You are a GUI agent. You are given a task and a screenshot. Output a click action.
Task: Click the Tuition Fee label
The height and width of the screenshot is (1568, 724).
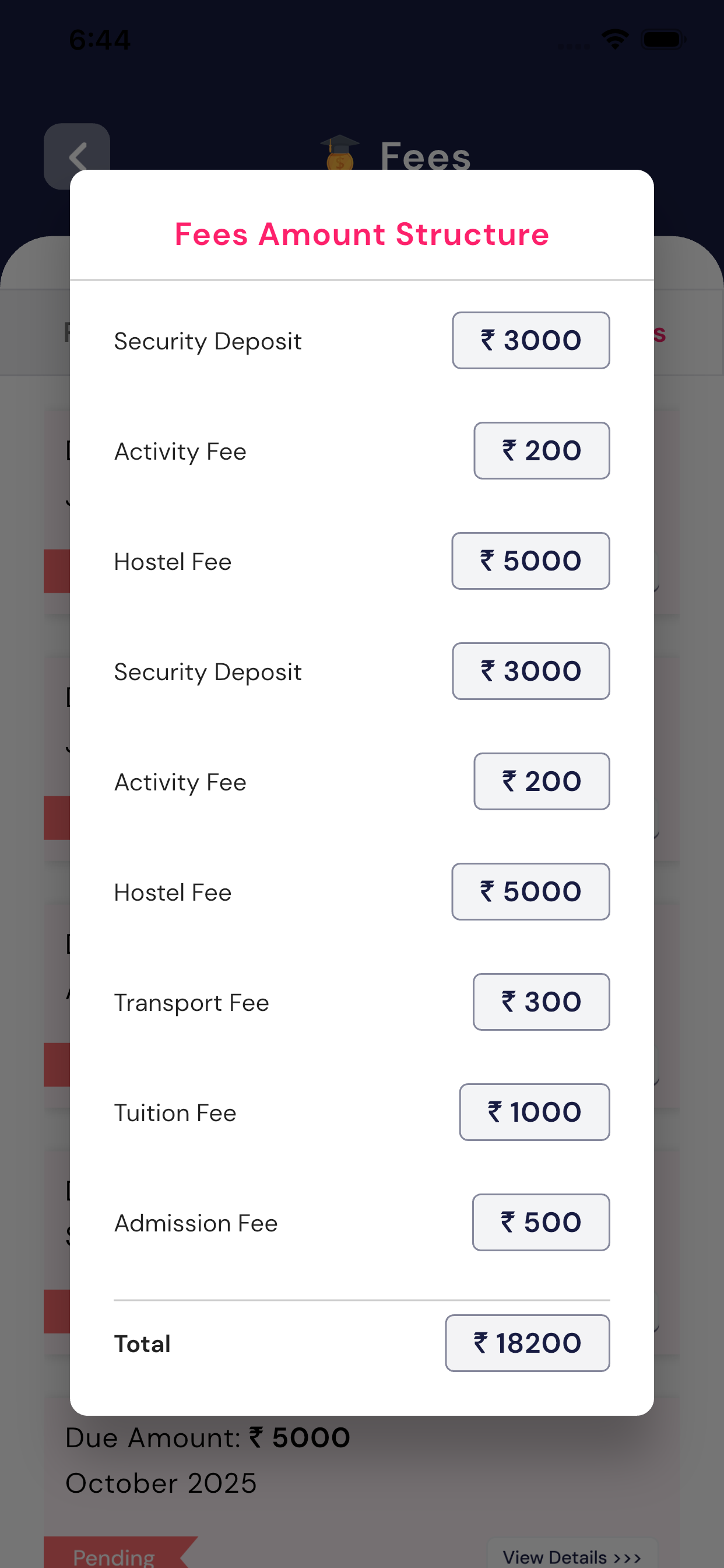tap(175, 1112)
